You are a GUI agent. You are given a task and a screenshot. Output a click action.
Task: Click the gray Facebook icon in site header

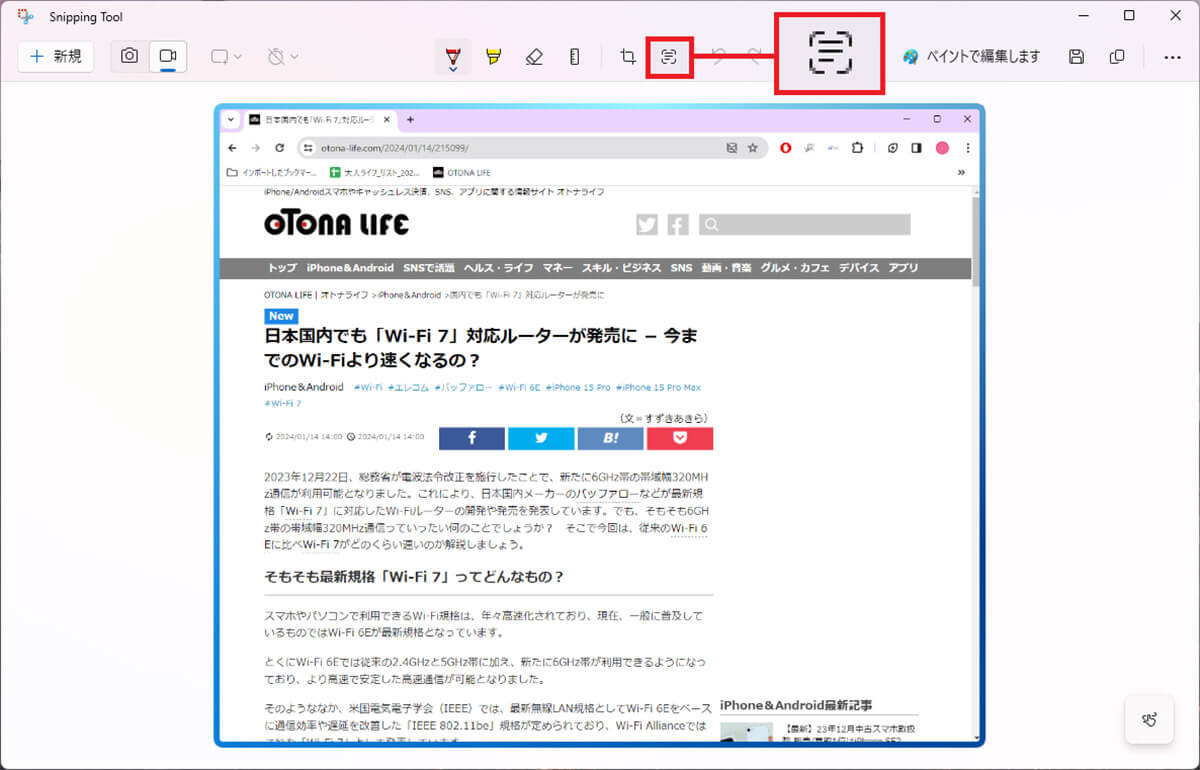(678, 225)
